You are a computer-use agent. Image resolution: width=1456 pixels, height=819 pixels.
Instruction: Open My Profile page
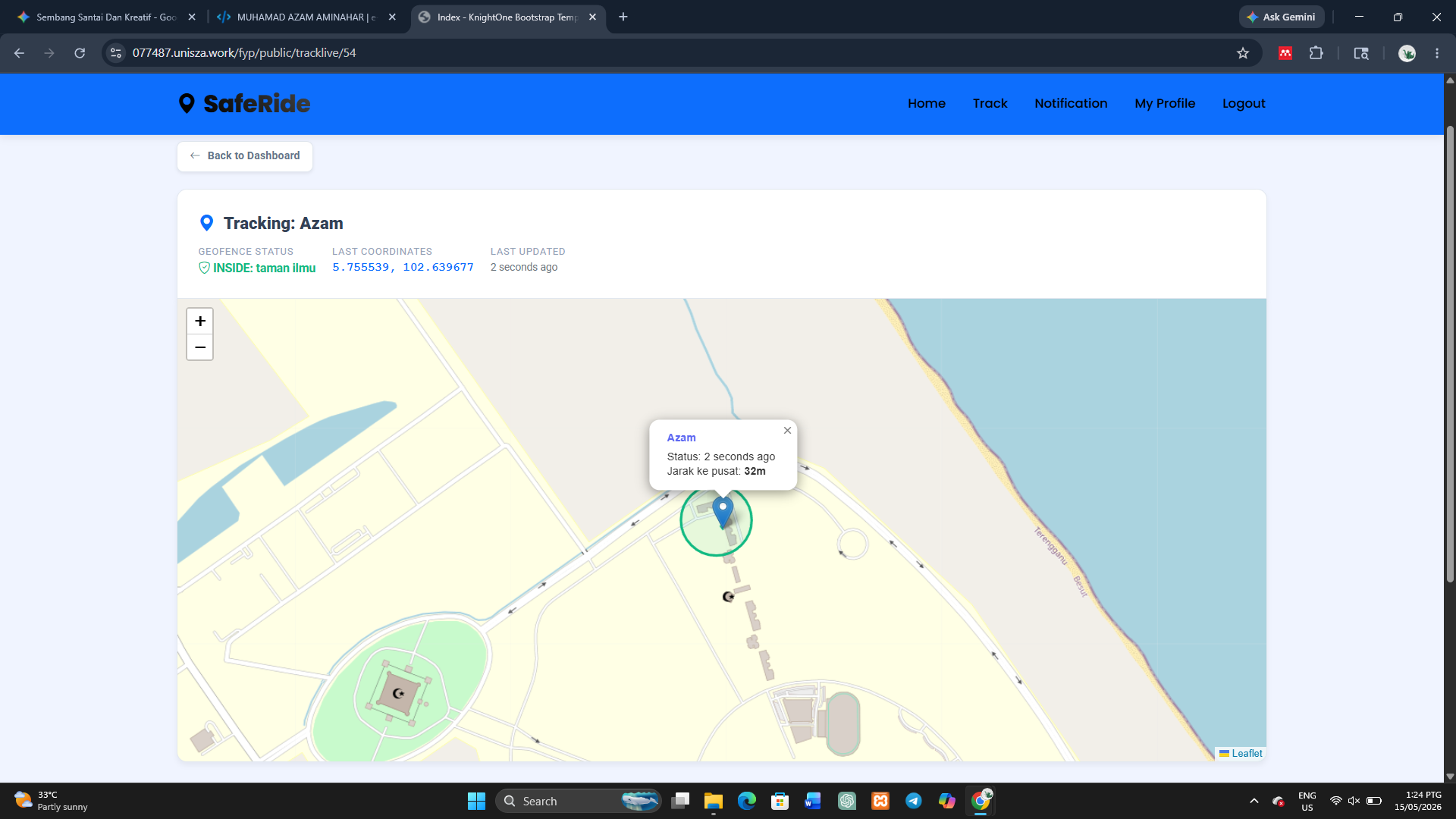tap(1165, 103)
